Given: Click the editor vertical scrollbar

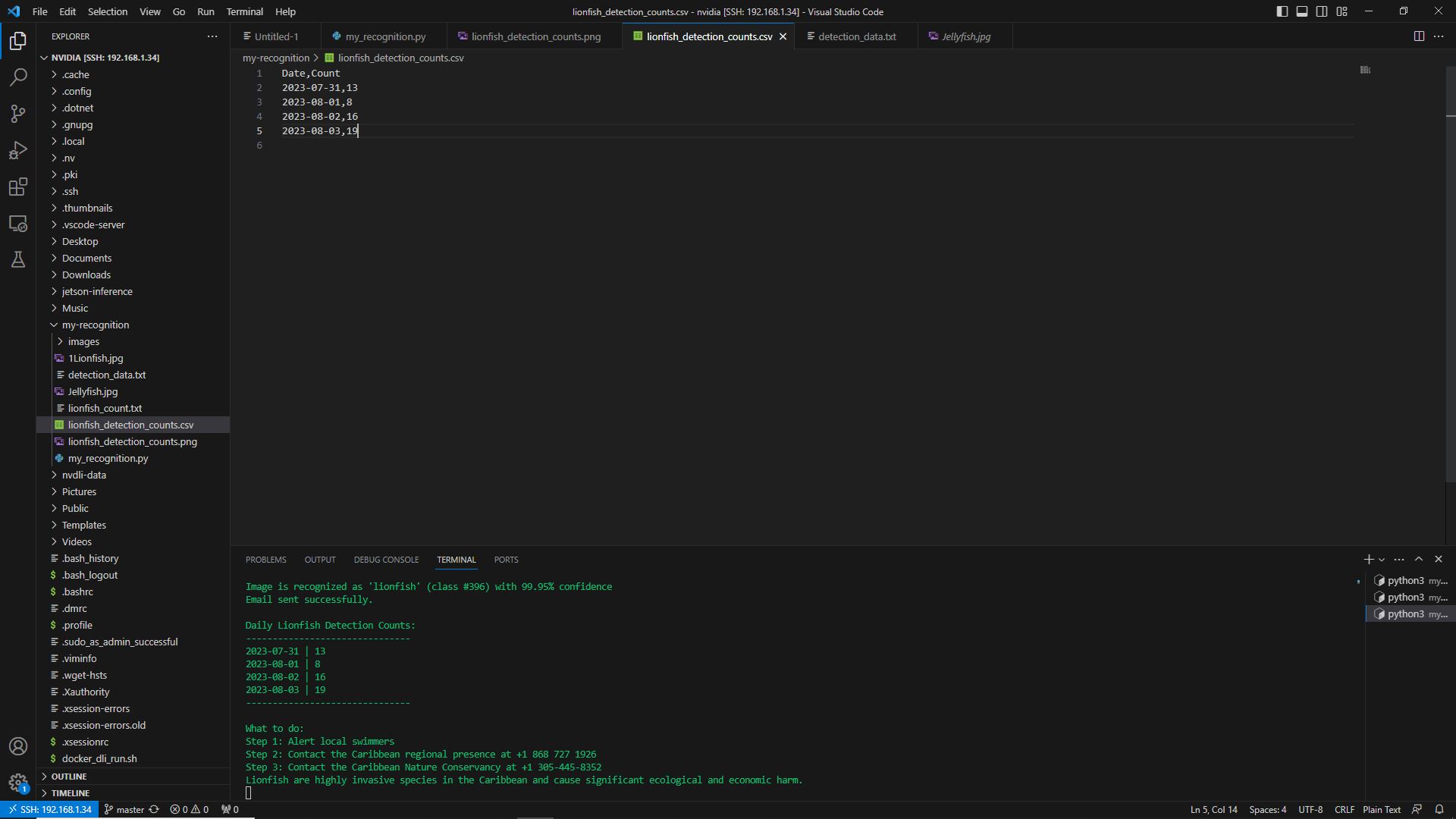Looking at the screenshot, I should 1451,273.
